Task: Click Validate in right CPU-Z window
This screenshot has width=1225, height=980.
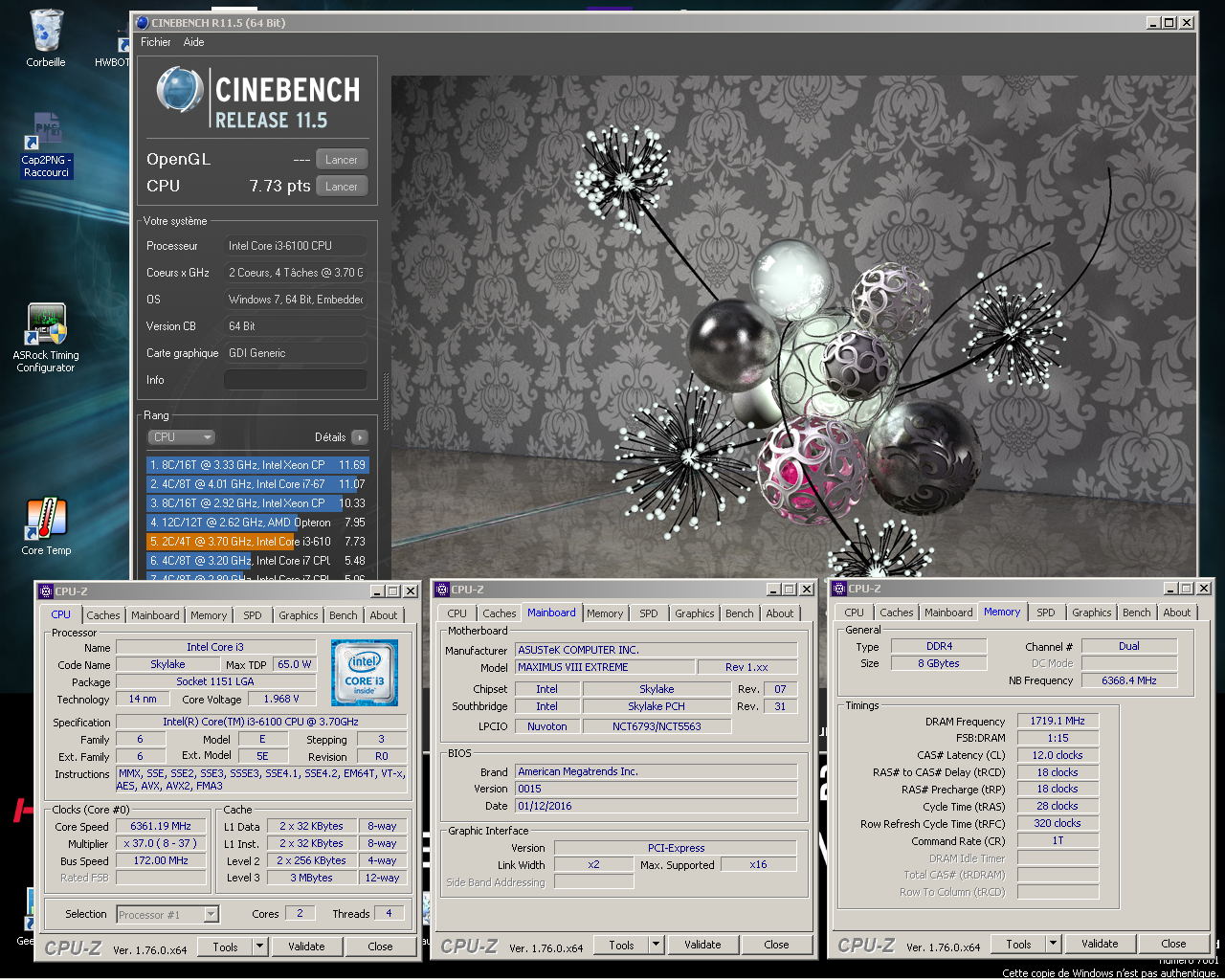Action: (1100, 944)
